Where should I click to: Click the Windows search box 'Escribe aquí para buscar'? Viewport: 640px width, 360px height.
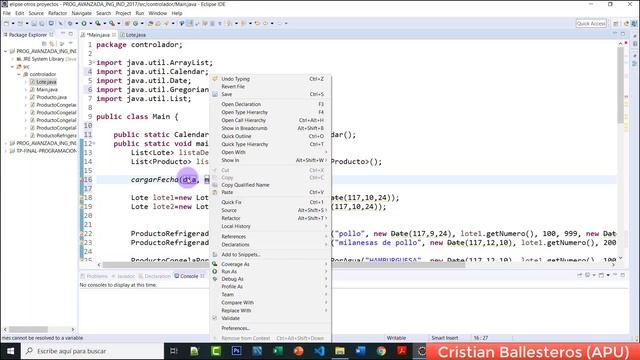(x=93, y=351)
